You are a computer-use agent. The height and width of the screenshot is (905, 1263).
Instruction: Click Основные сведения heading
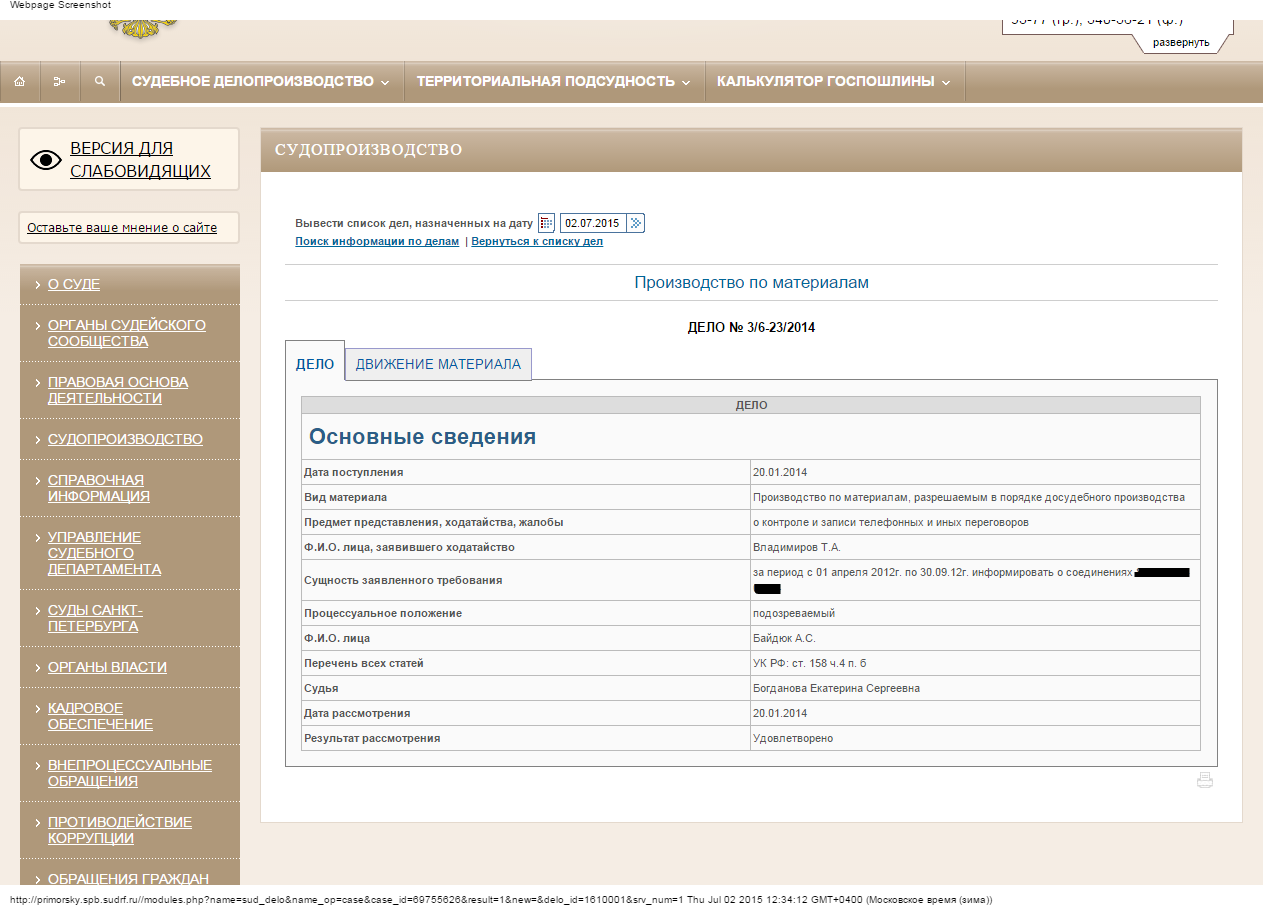point(422,437)
